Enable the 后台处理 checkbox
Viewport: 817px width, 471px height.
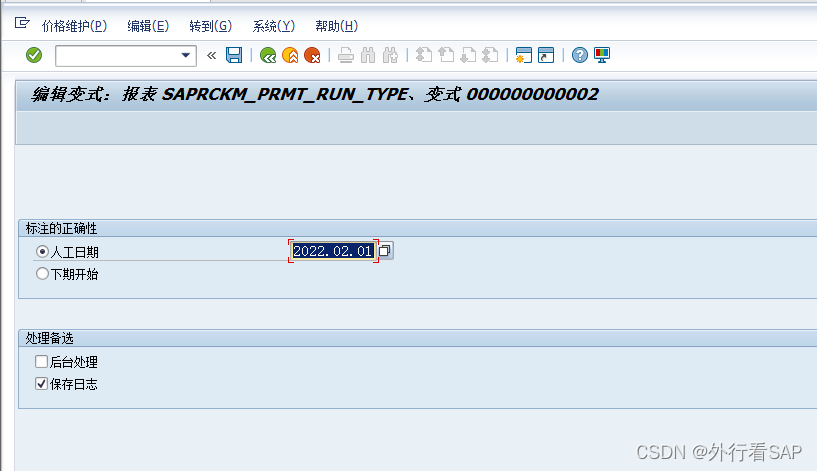click(41, 362)
